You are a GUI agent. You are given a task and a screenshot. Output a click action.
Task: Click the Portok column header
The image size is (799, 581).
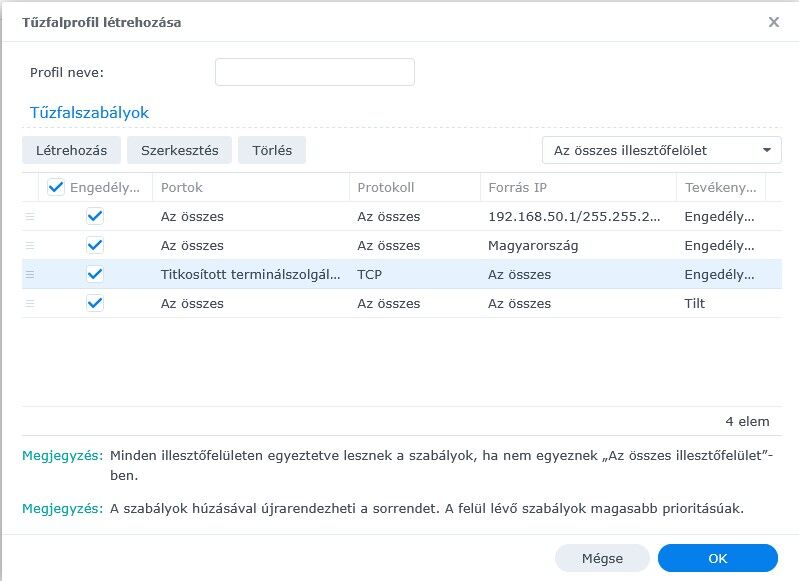point(251,188)
